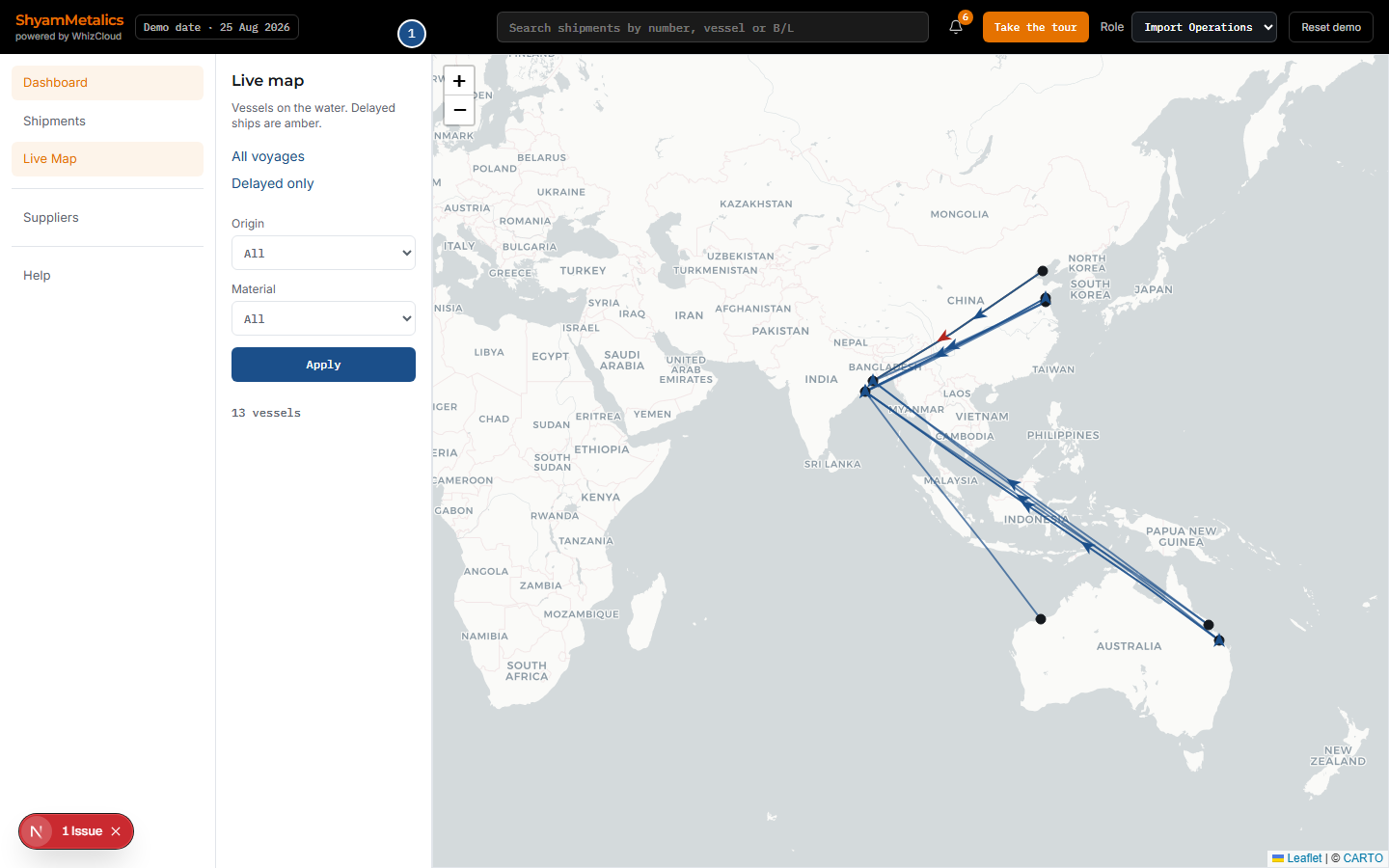Open the Role dropdown showing Import Operations
1389x868 pixels.
click(x=1204, y=27)
